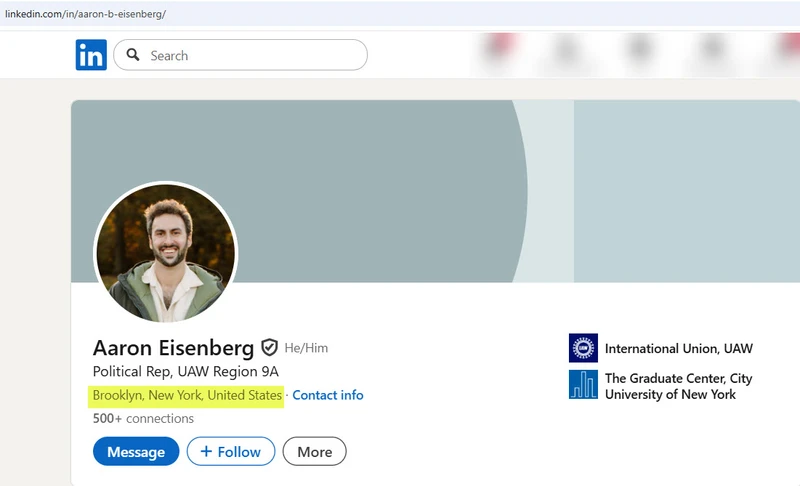Follow Aaron Eisenberg
Screen dimensions: 800x486
click(x=231, y=451)
